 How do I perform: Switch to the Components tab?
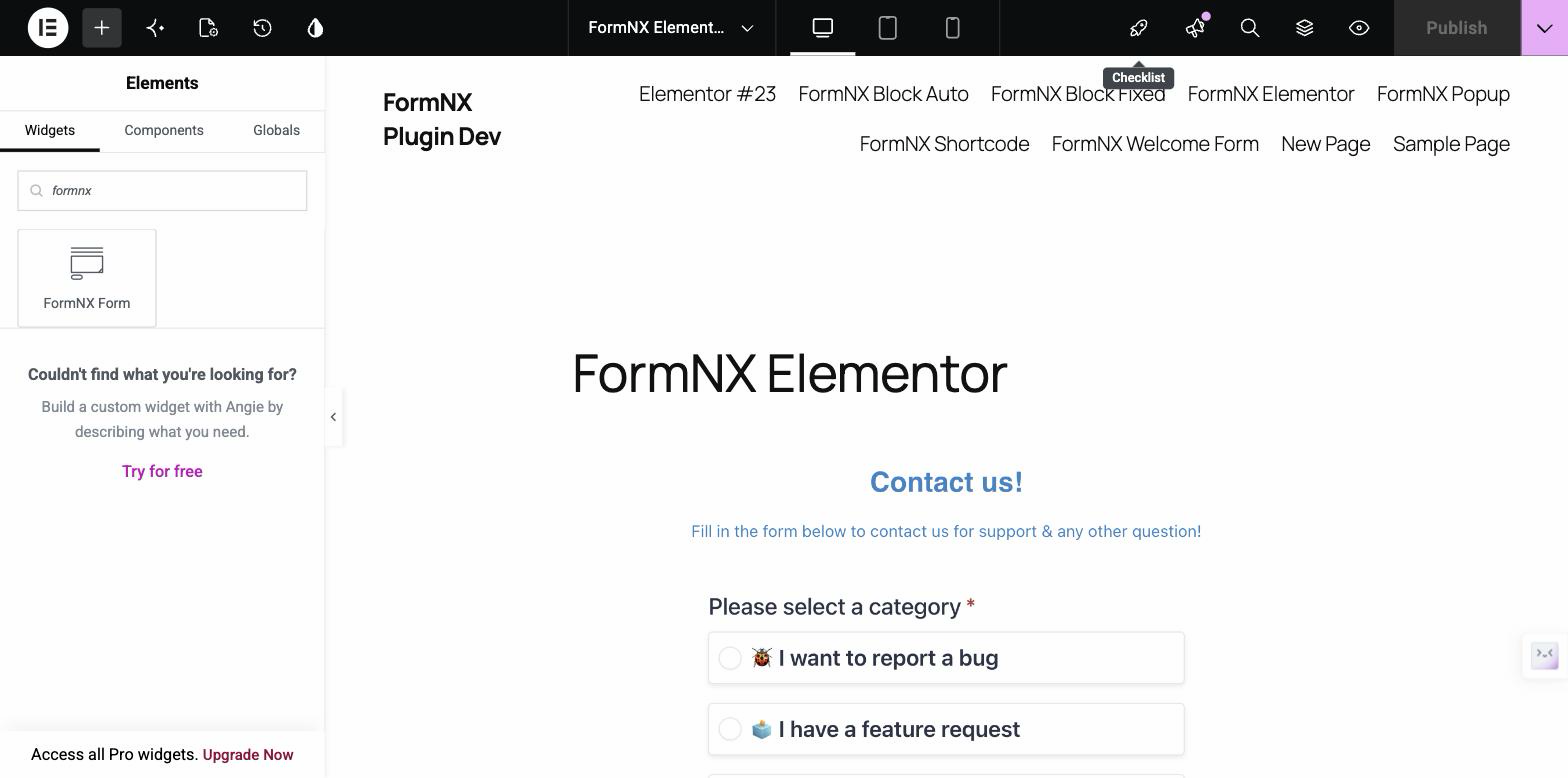coord(164,131)
